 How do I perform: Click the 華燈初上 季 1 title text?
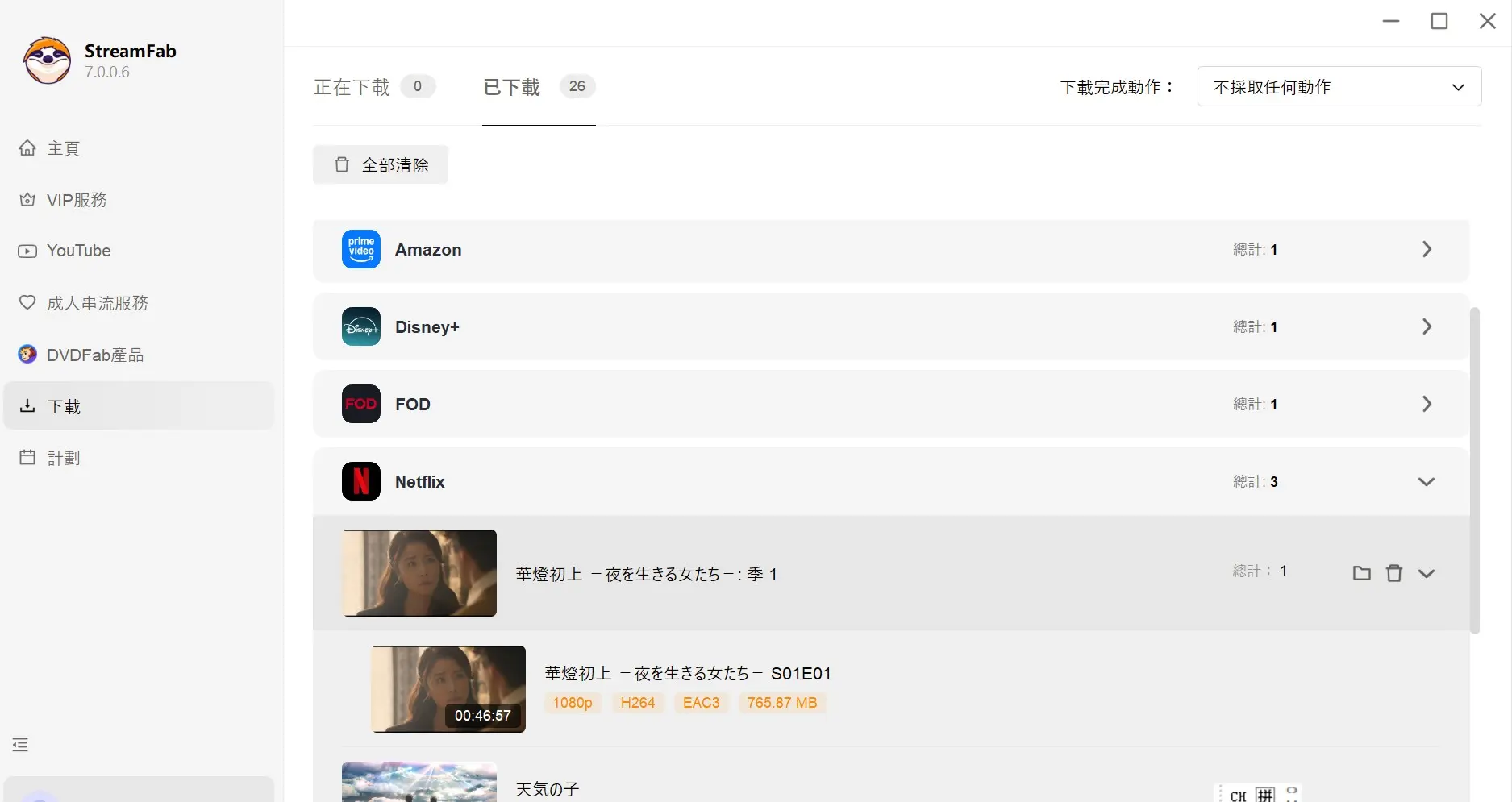click(x=647, y=574)
